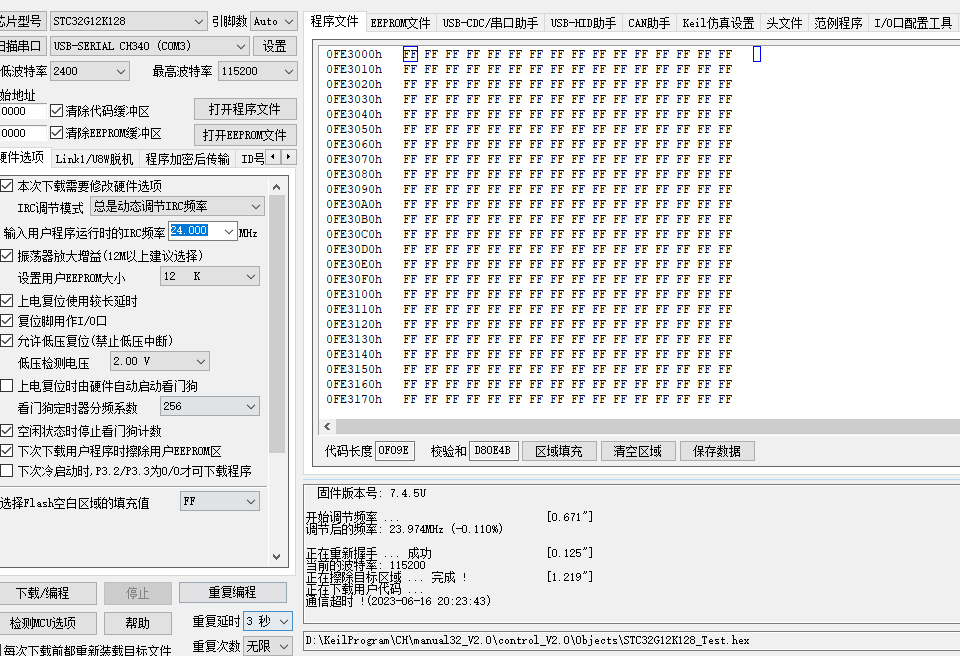Enable 上电复位时由硬件自动启动看门狗

click(x=7, y=386)
